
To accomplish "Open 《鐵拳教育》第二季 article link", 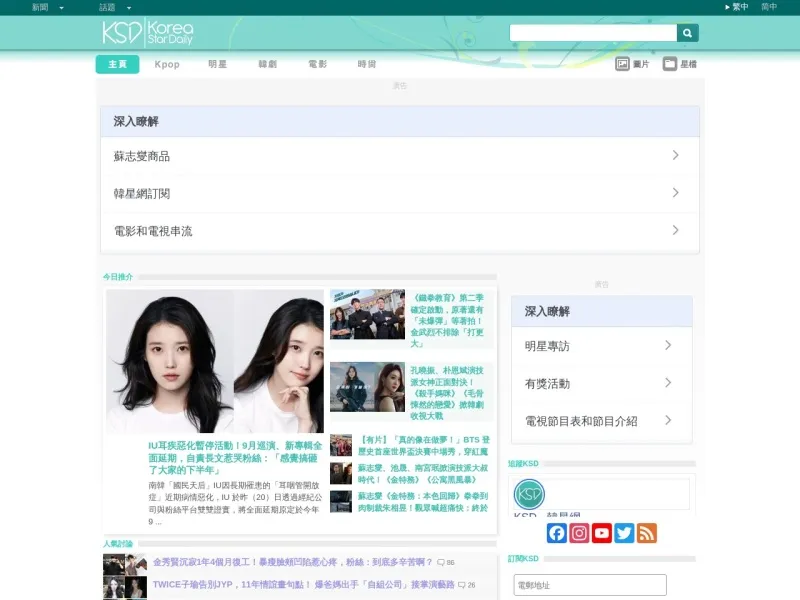I will pos(447,320).
